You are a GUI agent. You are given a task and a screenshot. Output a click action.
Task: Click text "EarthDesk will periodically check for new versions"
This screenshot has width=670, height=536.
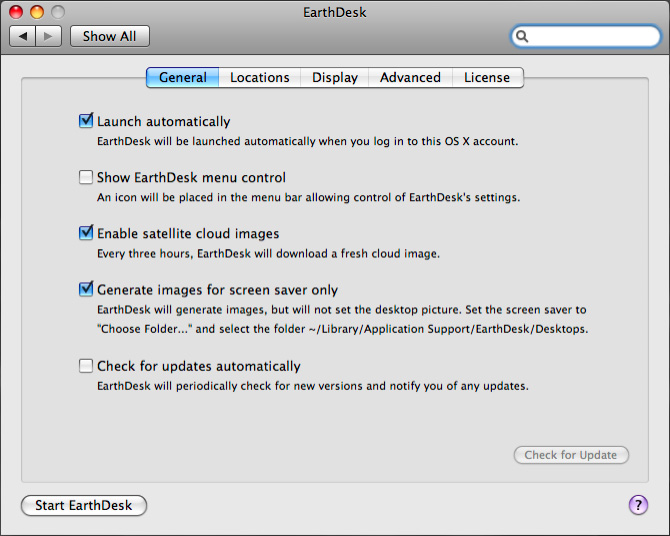tap(230, 386)
